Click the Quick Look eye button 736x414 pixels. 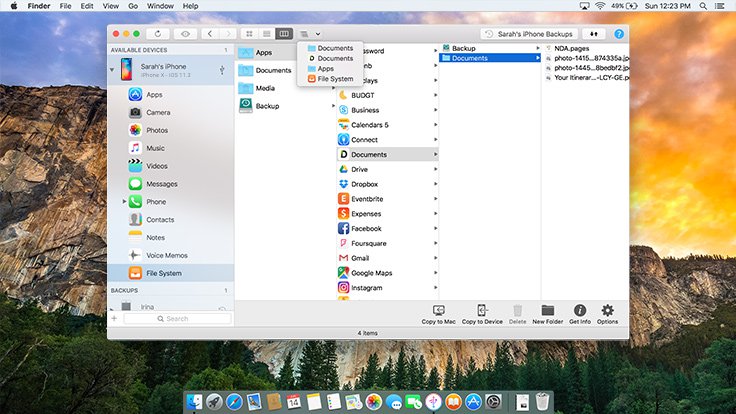tap(185, 34)
